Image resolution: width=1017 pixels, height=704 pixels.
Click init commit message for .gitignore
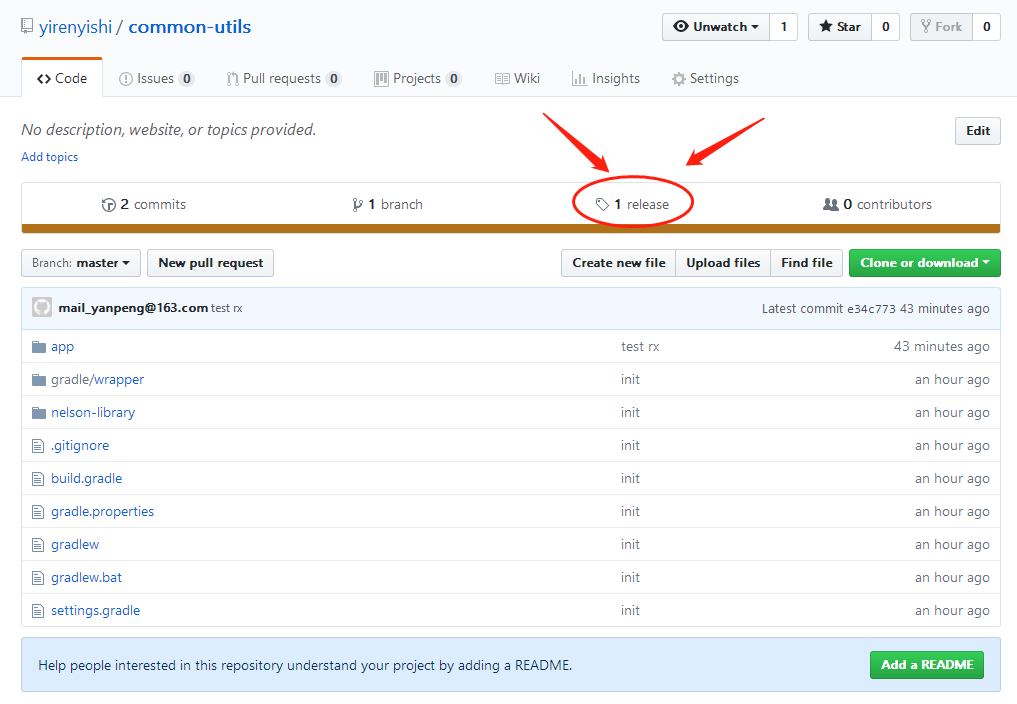point(630,446)
